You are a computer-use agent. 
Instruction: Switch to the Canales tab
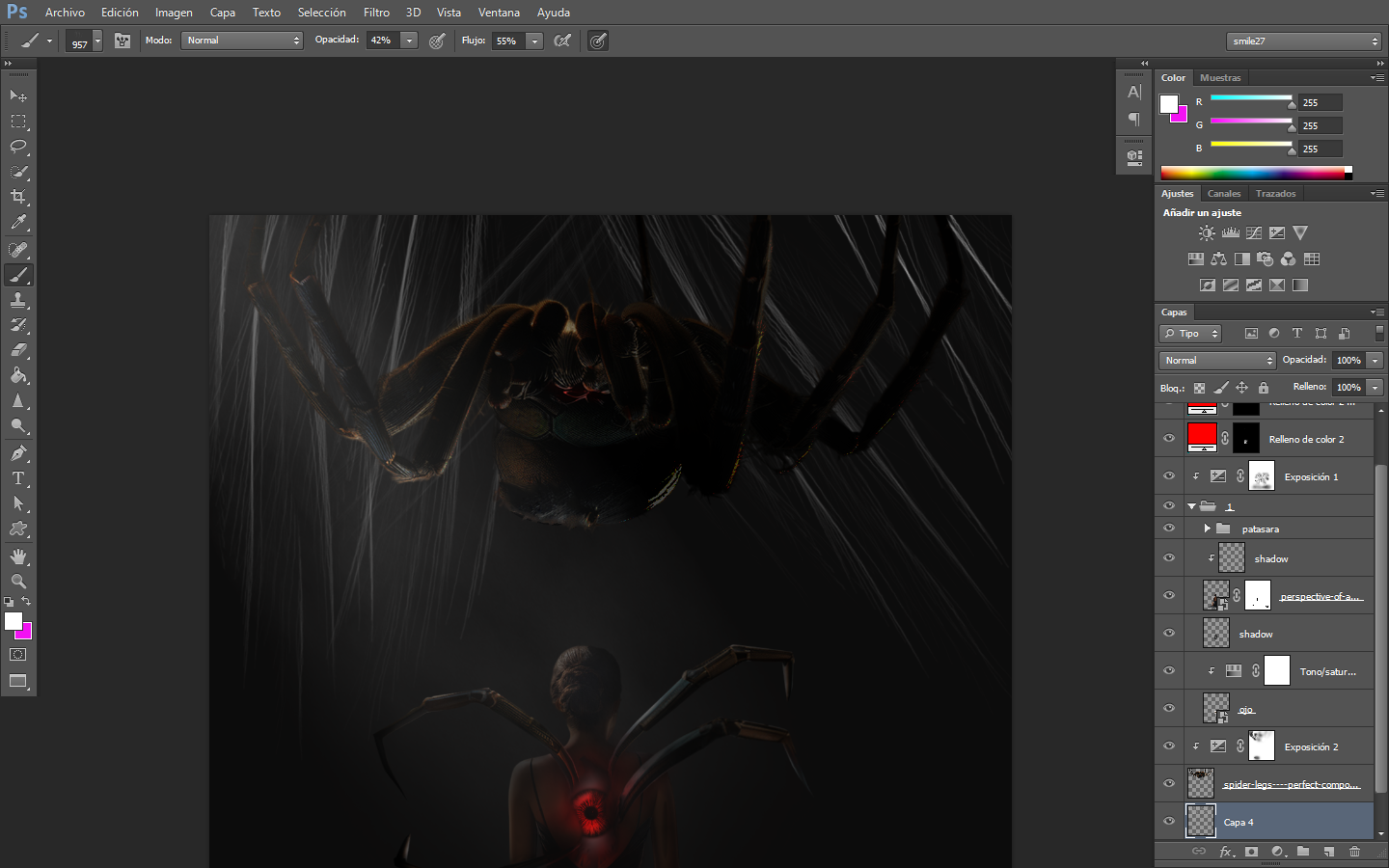coord(1224,194)
